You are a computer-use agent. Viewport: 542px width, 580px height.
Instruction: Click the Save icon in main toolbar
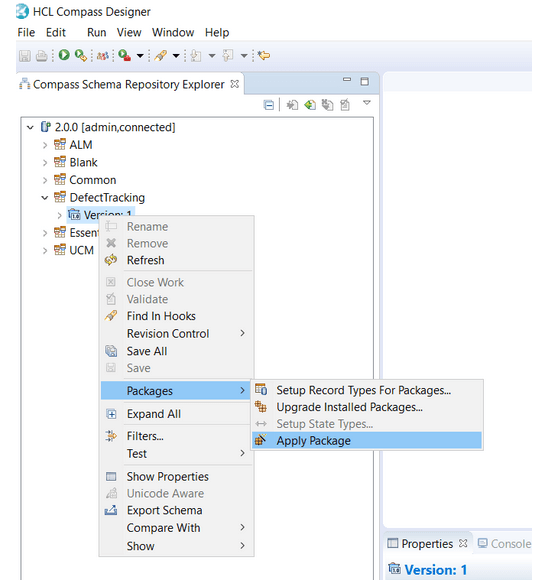coord(25,56)
